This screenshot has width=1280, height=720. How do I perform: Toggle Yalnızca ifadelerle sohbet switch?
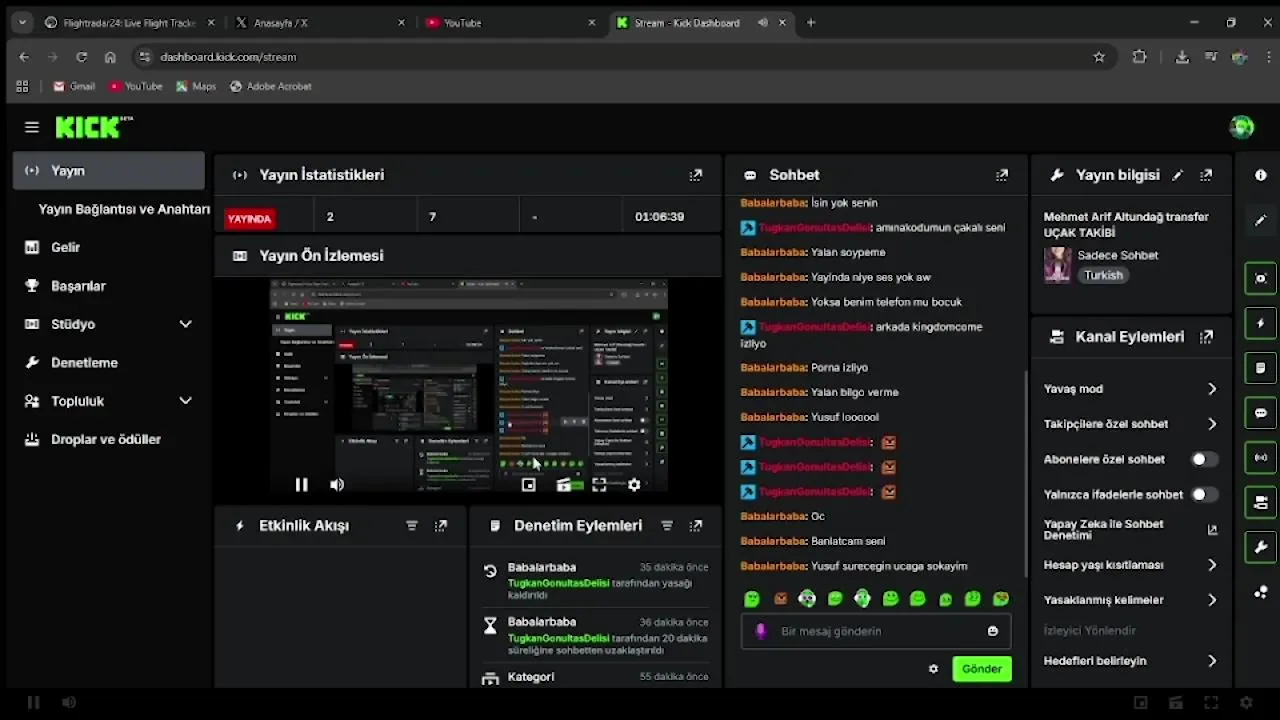1205,494
